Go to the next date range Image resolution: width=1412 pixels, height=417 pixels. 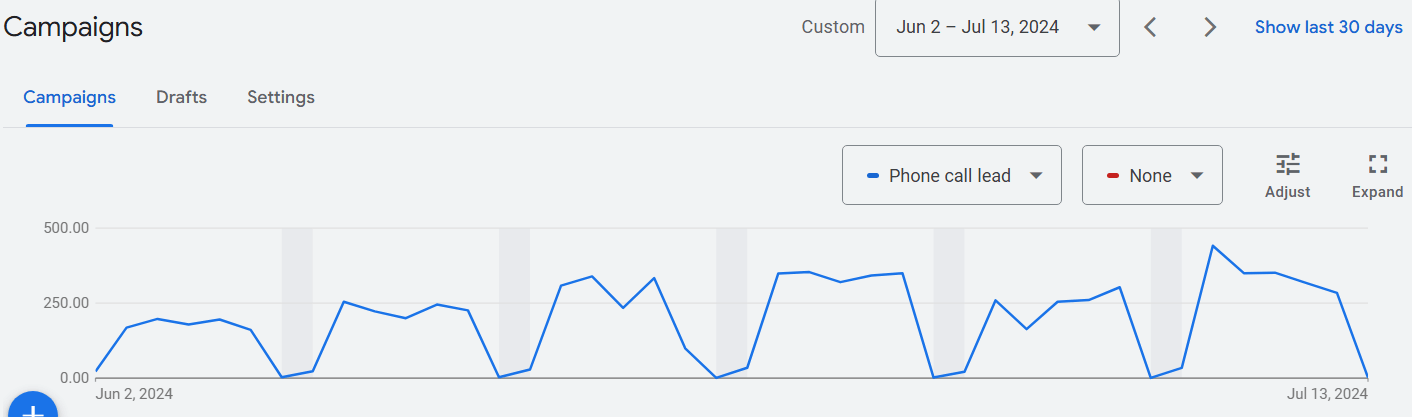point(1210,27)
